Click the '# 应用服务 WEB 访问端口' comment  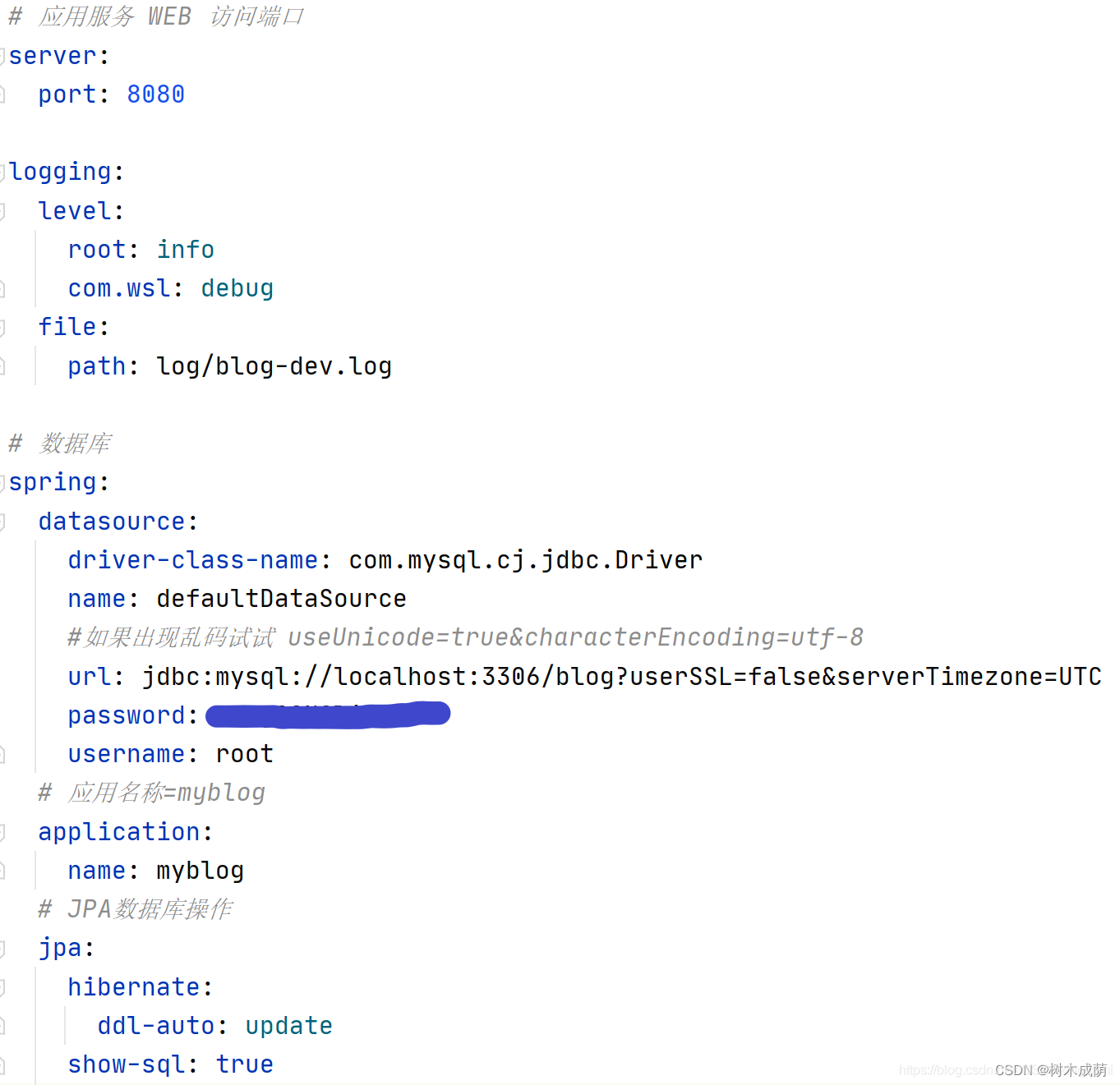(156, 16)
